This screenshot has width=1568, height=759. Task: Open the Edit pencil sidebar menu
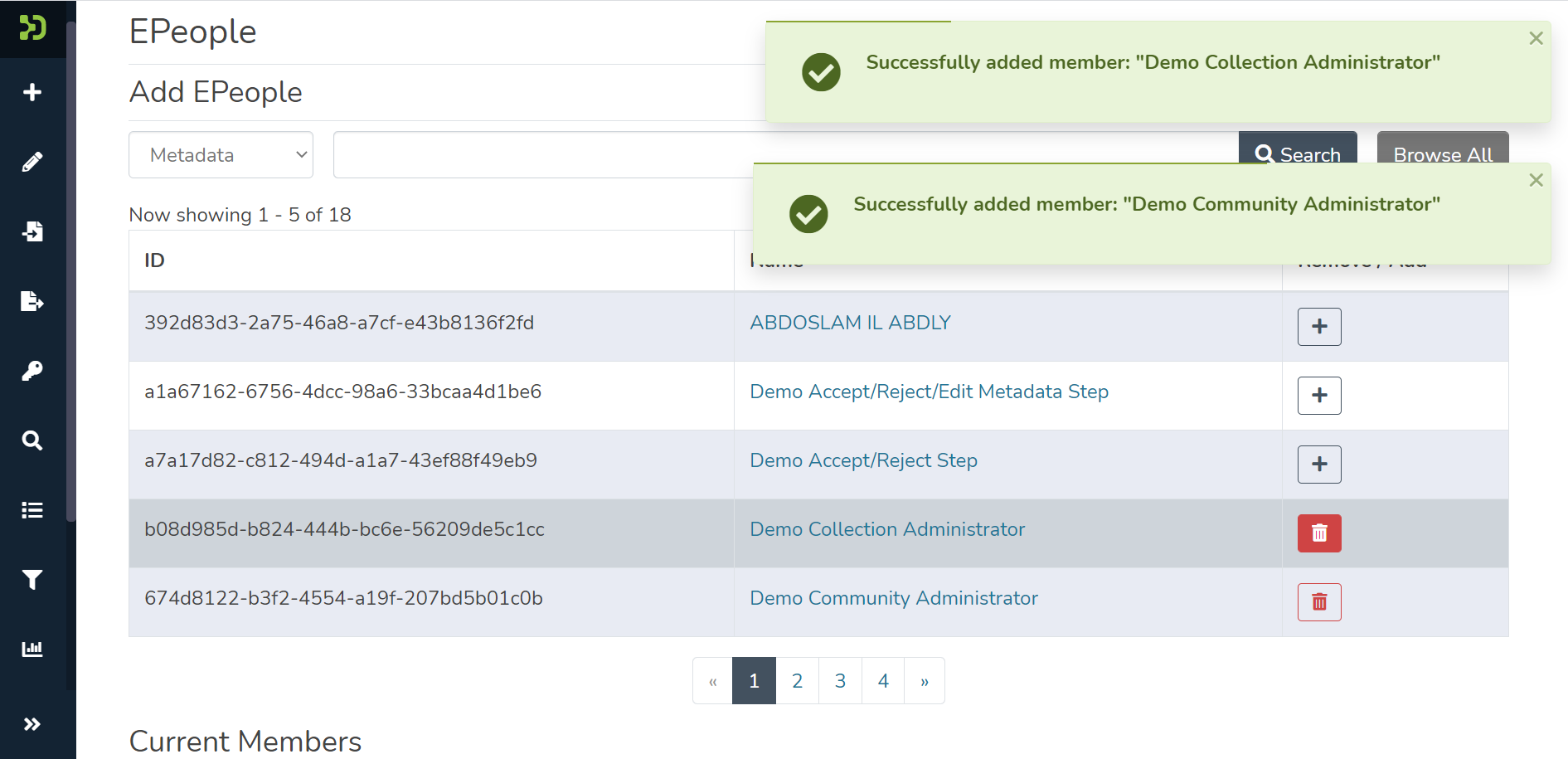pyautogui.click(x=32, y=162)
